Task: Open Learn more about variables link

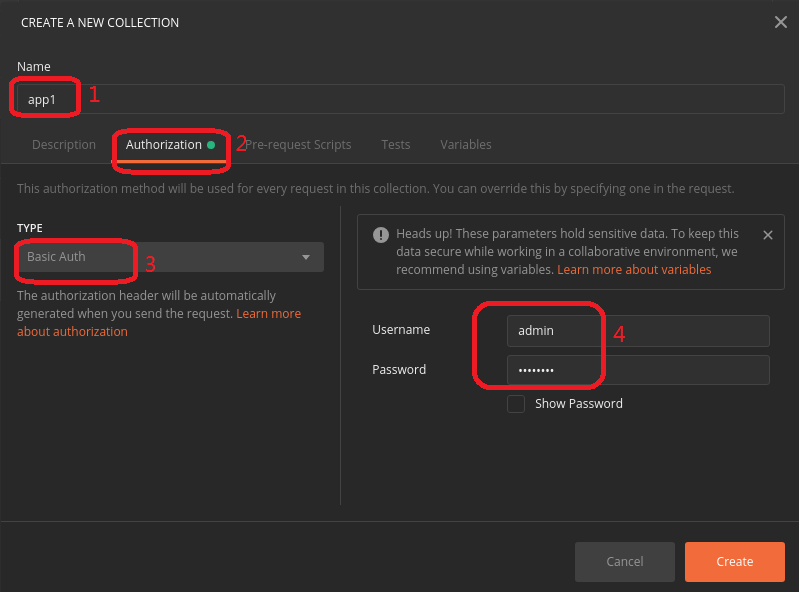Action: coord(634,270)
